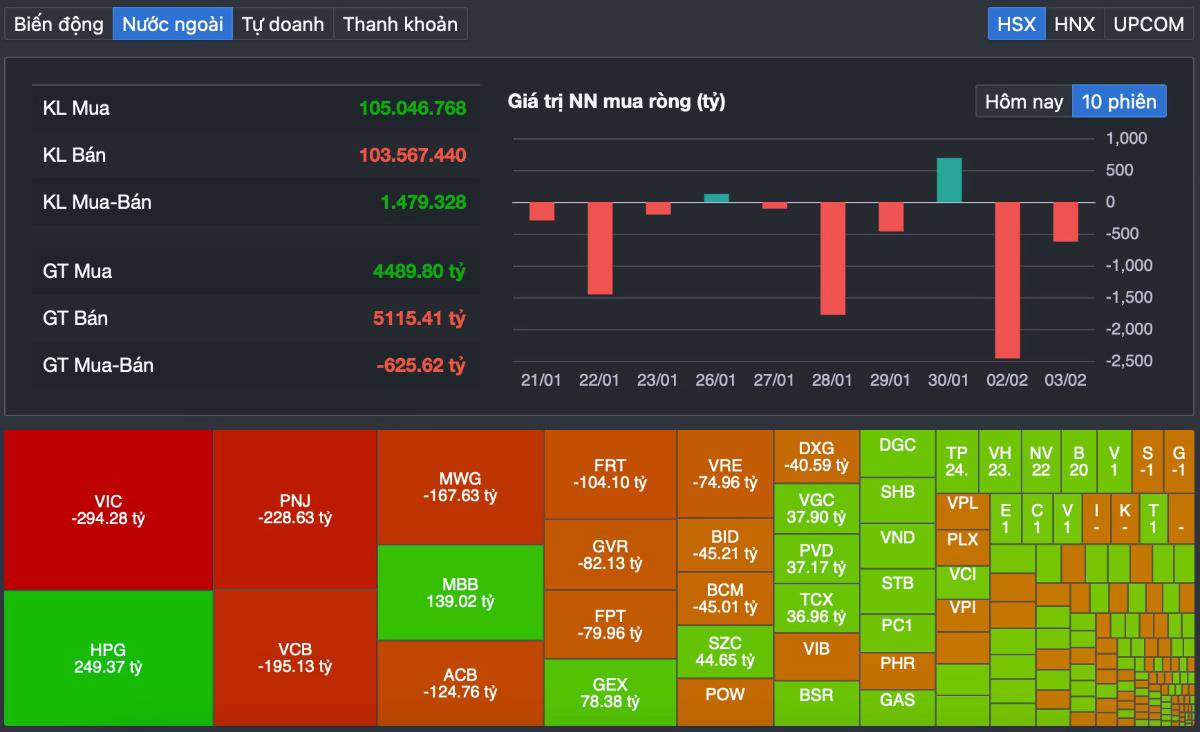Click the HPG 249.37 tỷ tile
The height and width of the screenshot is (732, 1200).
pyautogui.click(x=108, y=658)
